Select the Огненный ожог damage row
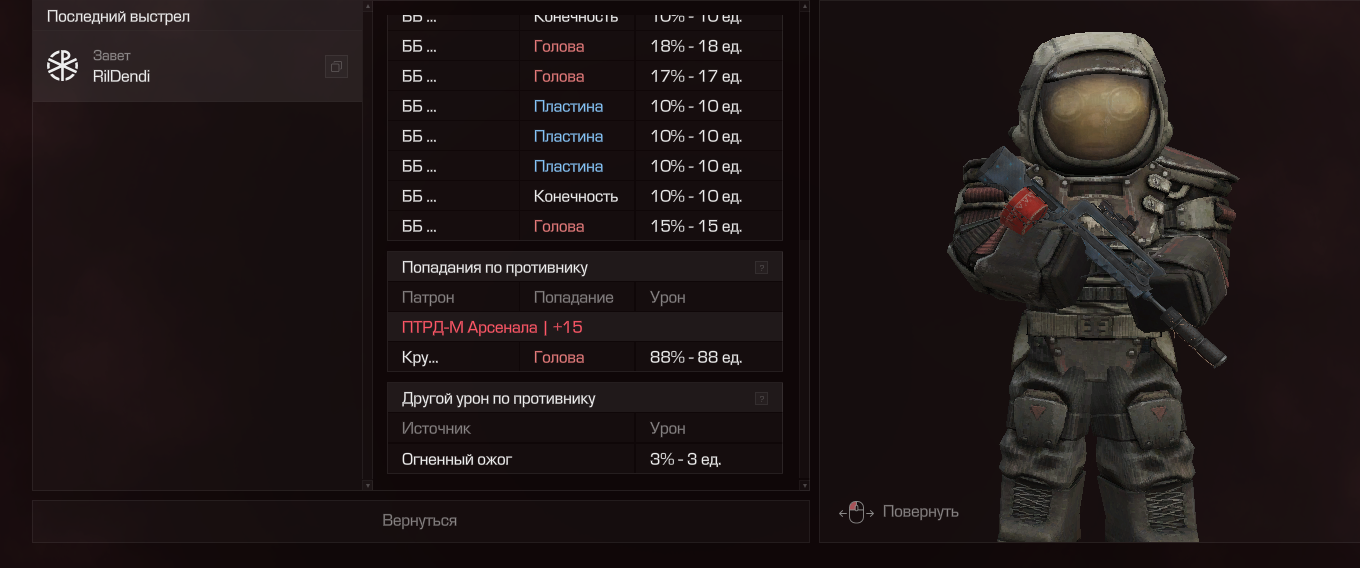The image size is (1360, 568). click(584, 459)
